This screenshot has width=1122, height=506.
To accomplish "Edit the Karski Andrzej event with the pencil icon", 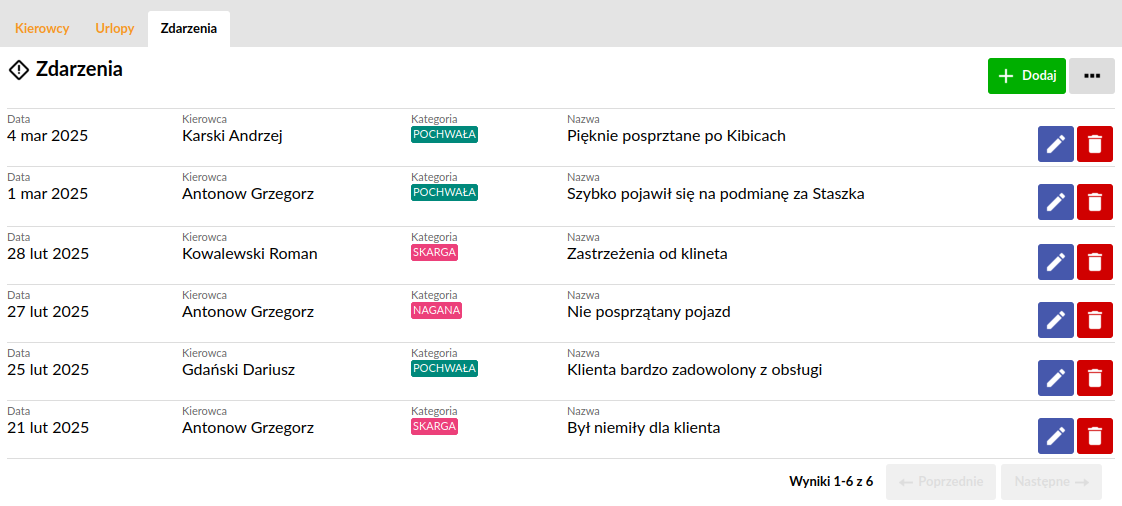I will 1055,144.
